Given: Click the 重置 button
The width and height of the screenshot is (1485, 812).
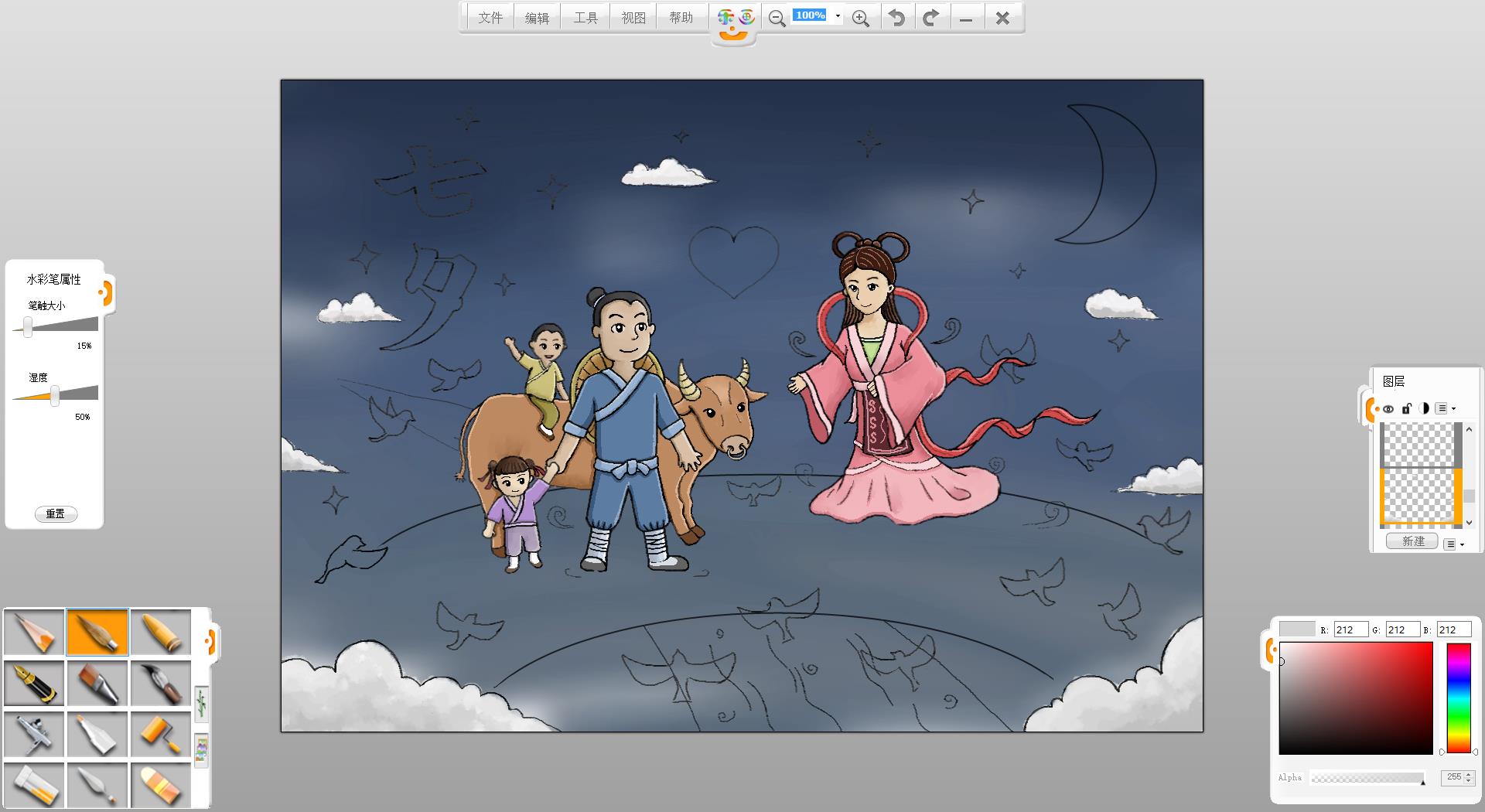Looking at the screenshot, I should click(x=56, y=513).
